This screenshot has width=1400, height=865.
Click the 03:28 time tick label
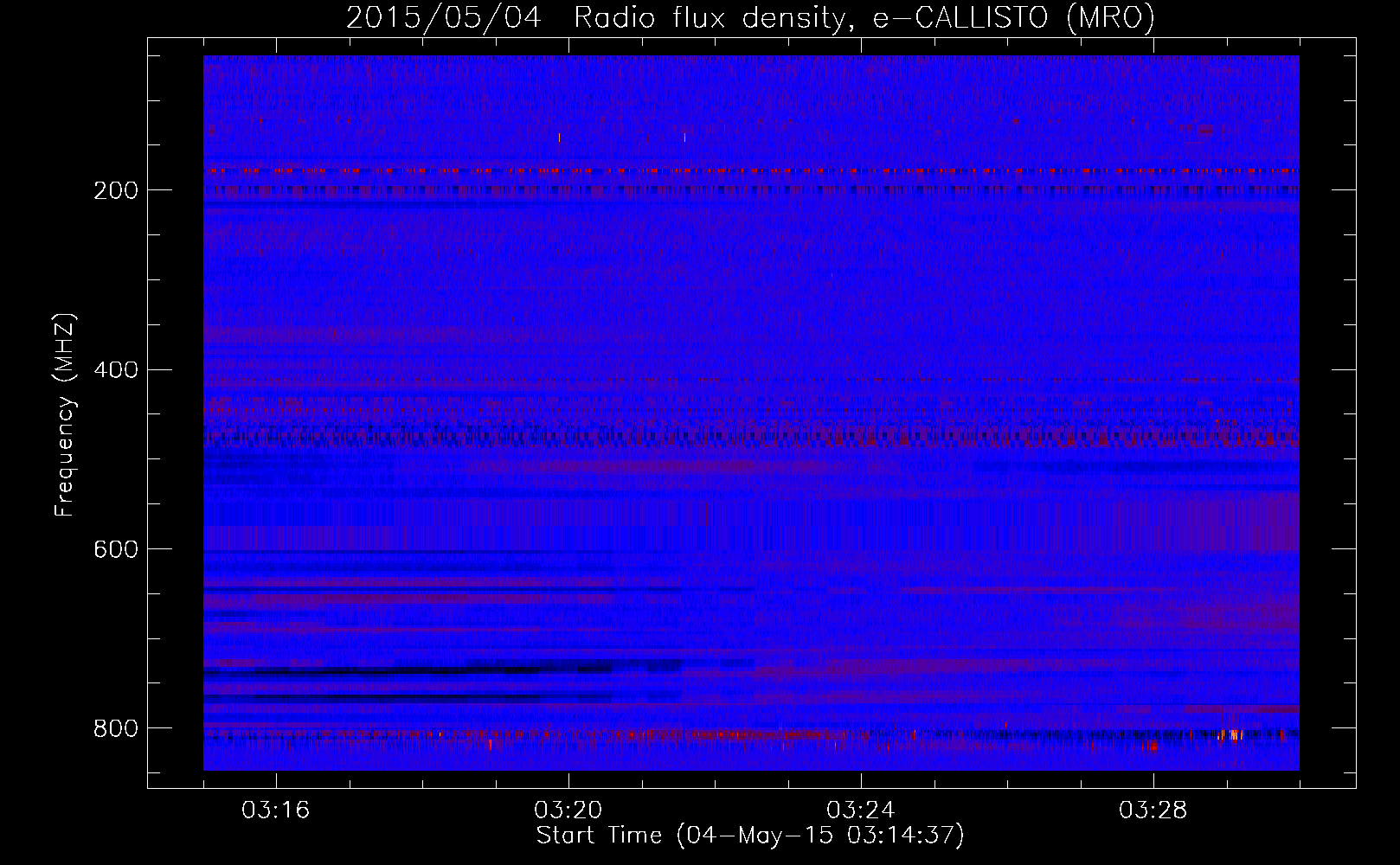(x=1153, y=811)
